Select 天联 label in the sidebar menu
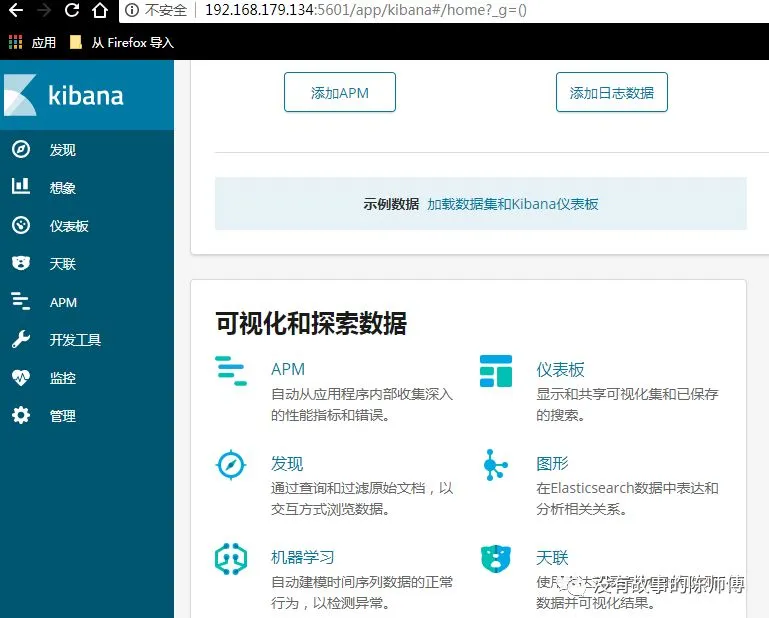This screenshot has height=618, width=769. click(x=63, y=264)
